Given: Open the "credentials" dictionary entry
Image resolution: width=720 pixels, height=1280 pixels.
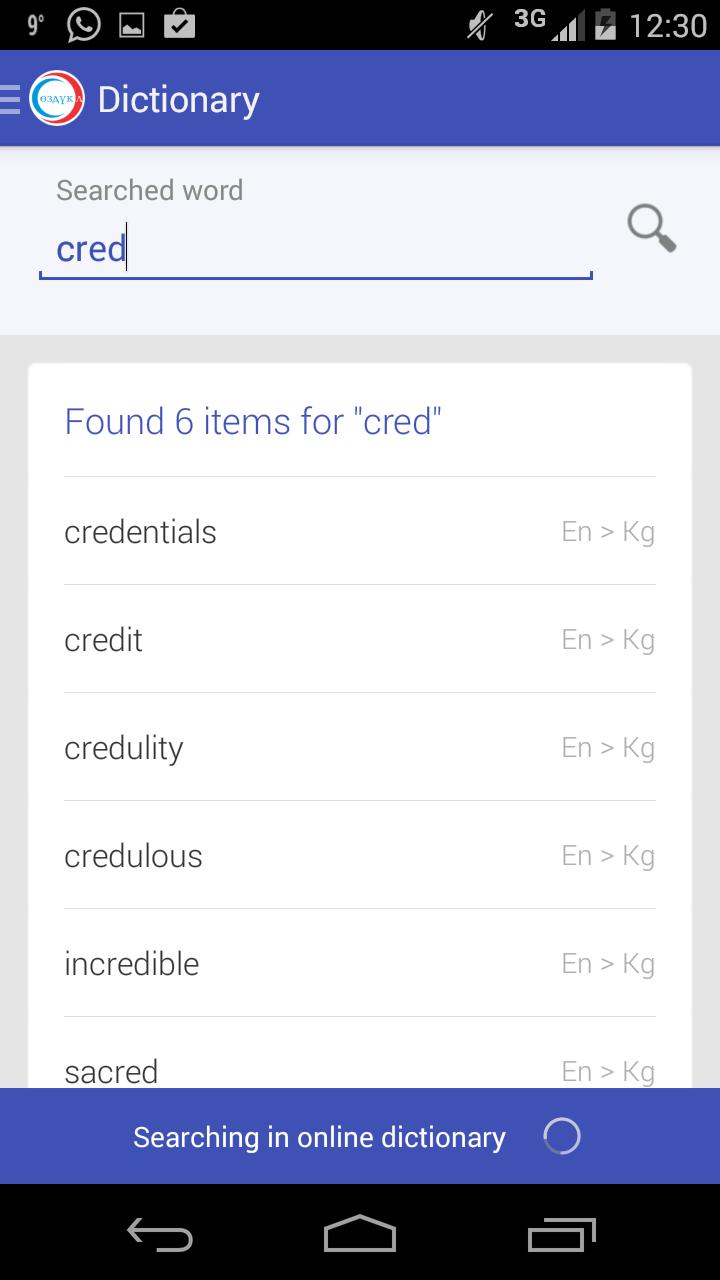Looking at the screenshot, I should (x=359, y=532).
